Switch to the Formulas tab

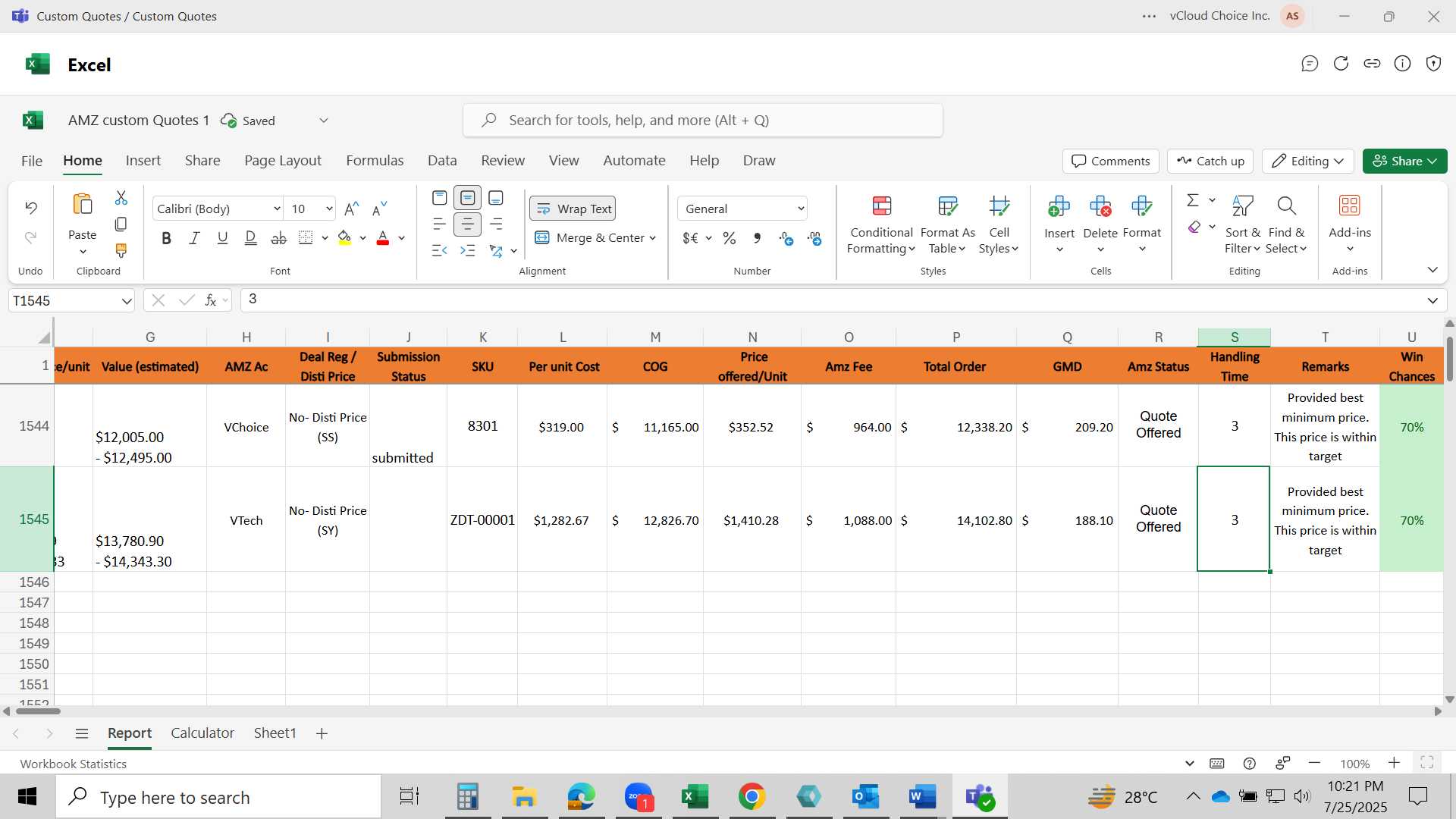click(375, 161)
